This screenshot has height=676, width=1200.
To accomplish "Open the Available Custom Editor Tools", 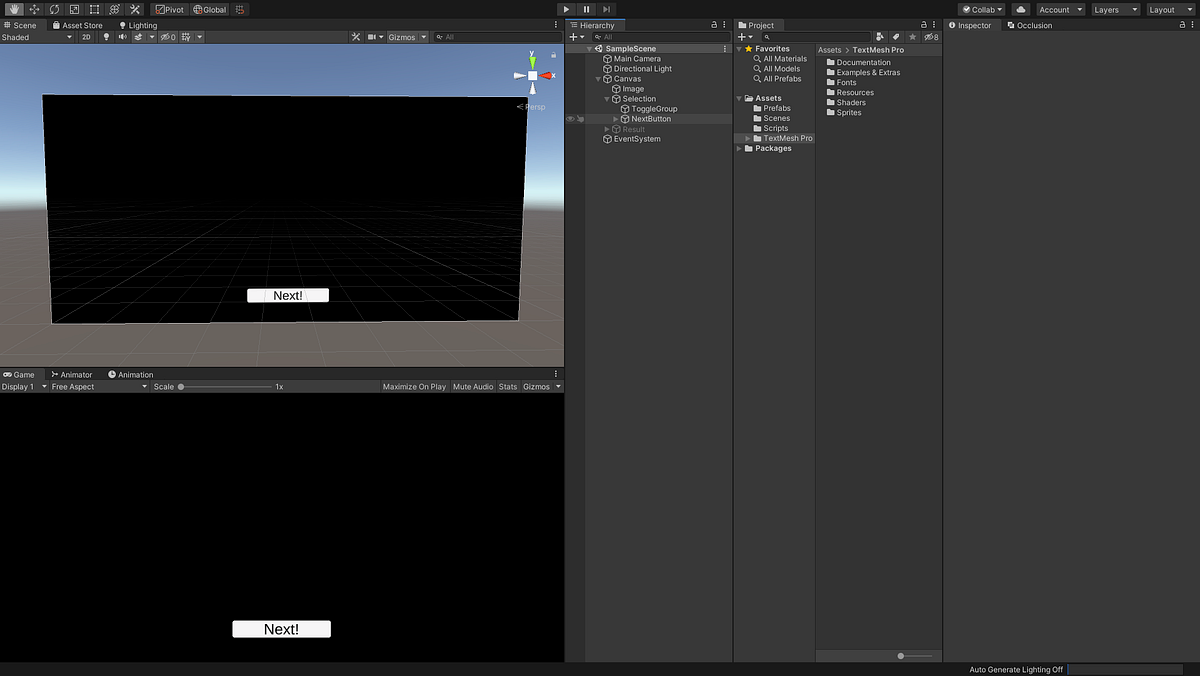I will [134, 9].
